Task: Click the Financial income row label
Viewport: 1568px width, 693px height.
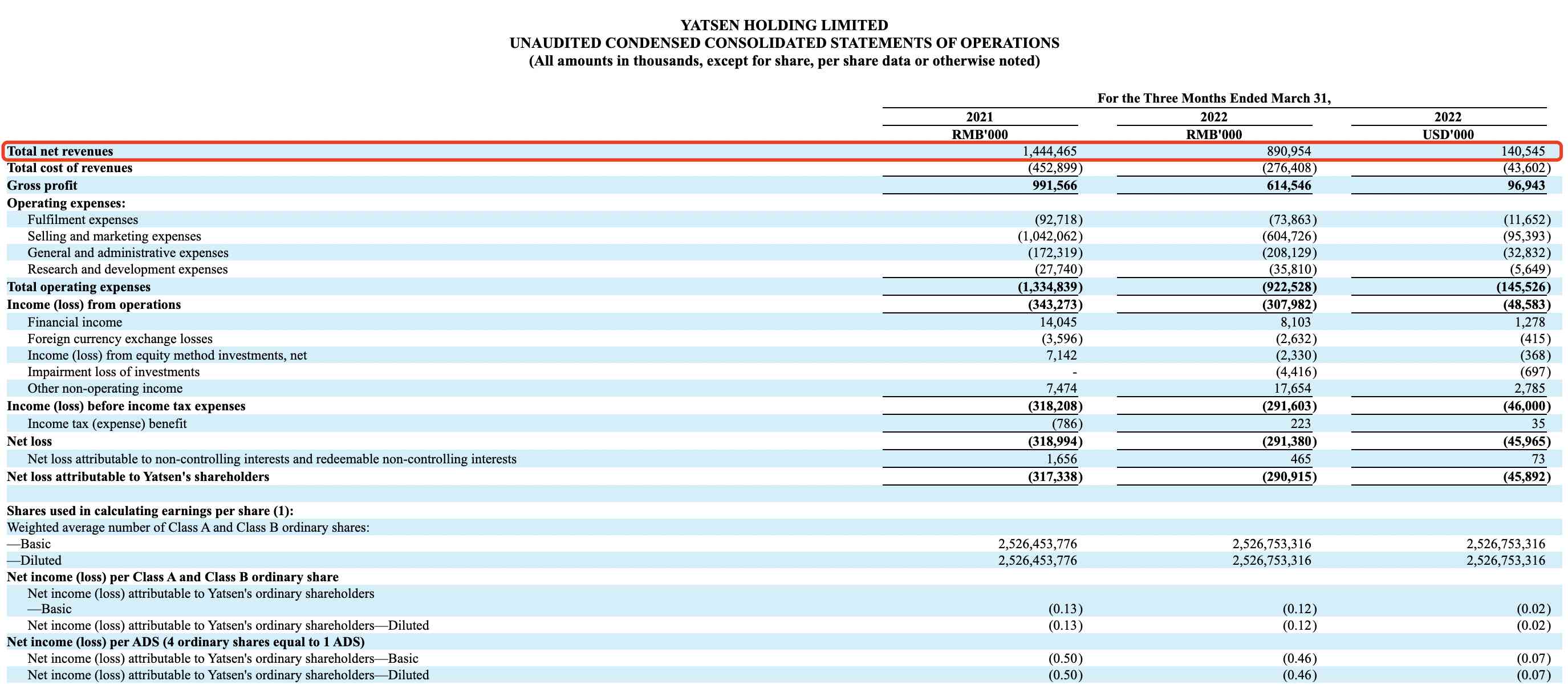Action: 74,322
